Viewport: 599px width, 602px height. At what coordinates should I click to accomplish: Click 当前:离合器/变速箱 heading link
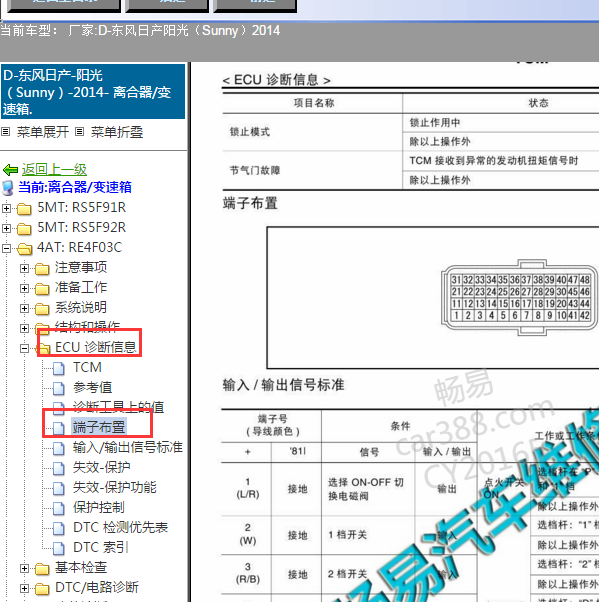pyautogui.click(x=75, y=187)
